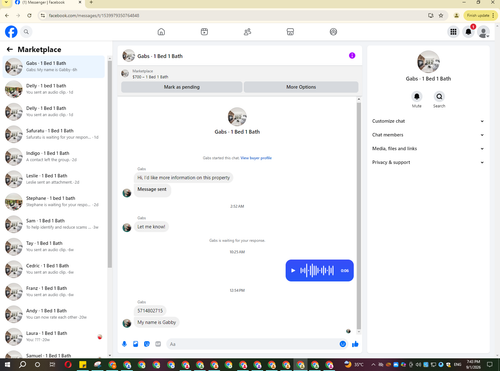Expand Customize chat section
The height and width of the screenshot is (371, 500).
pyautogui.click(x=428, y=121)
